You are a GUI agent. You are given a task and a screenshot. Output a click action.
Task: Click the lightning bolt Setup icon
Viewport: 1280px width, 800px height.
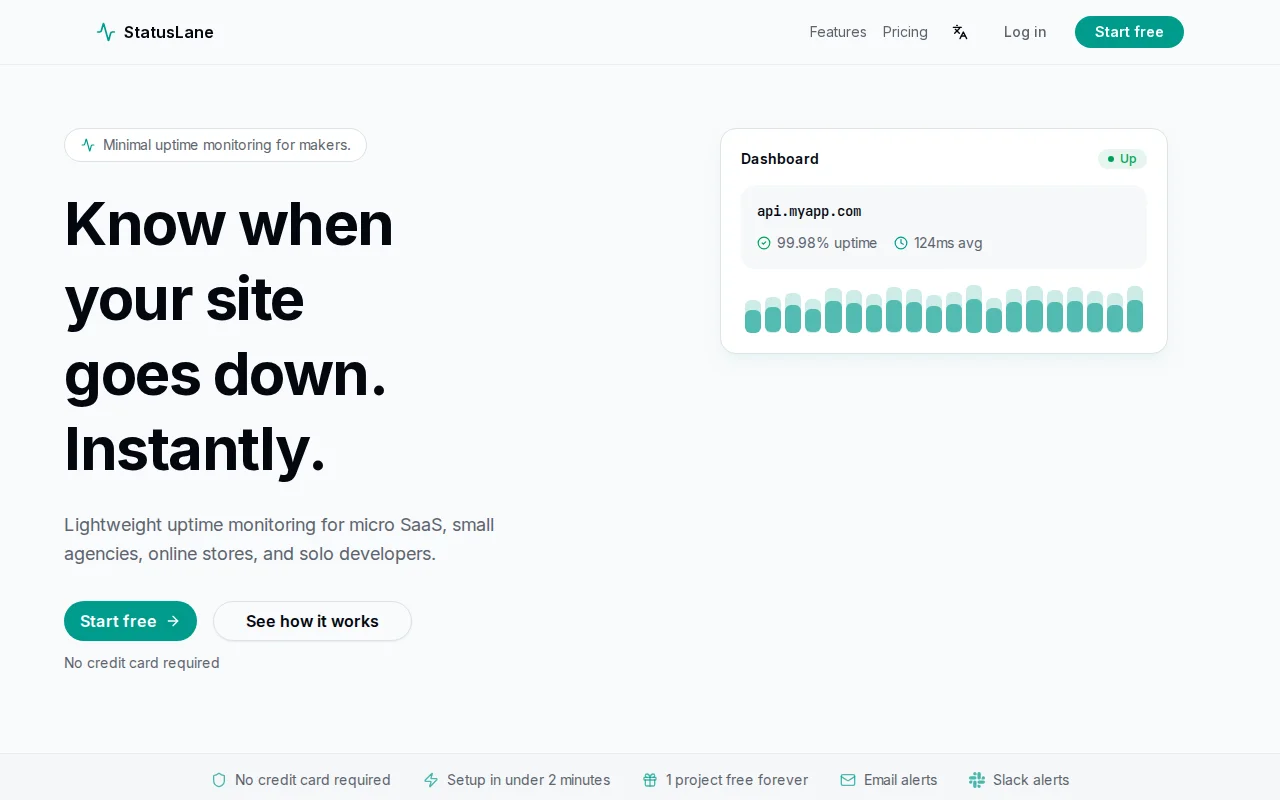pos(431,780)
